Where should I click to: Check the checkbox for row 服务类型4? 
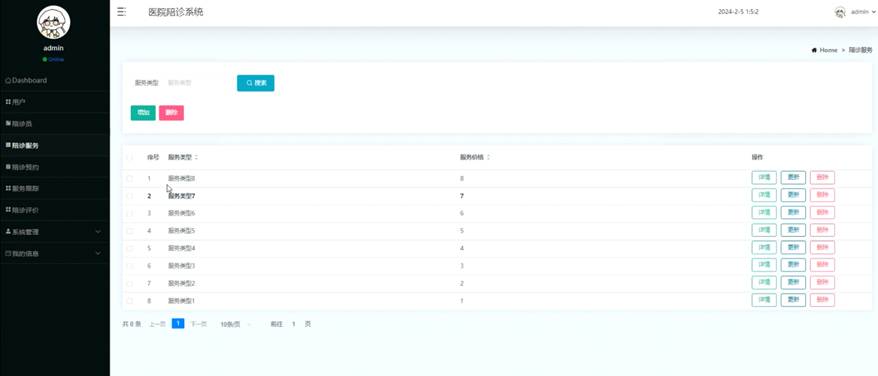(129, 248)
